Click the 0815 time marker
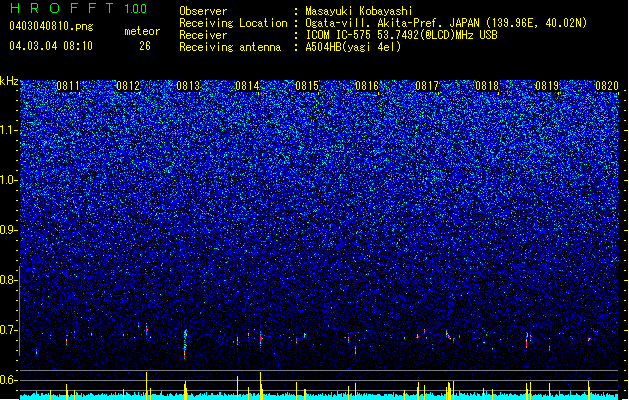This screenshot has width=629, height=400. coord(307,86)
